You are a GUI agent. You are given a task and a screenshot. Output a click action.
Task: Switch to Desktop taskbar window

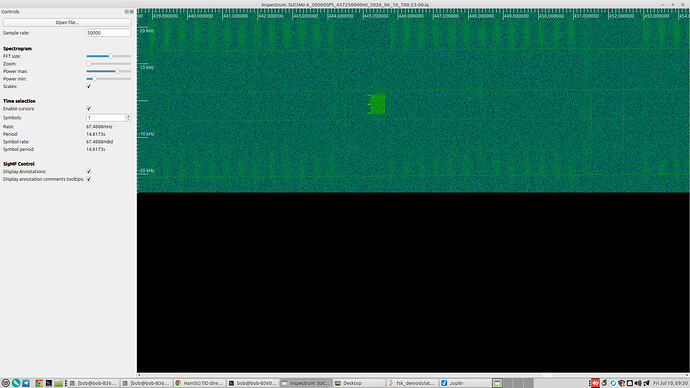coord(358,383)
